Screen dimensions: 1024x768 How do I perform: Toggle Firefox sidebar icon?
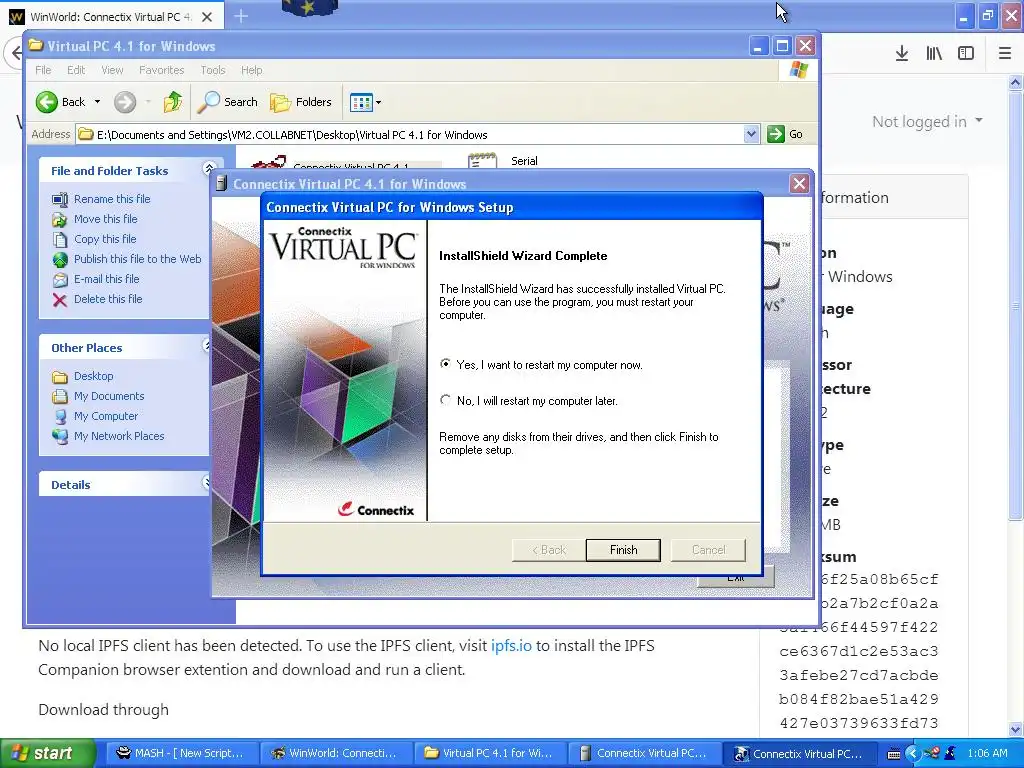pyautogui.click(x=966, y=53)
